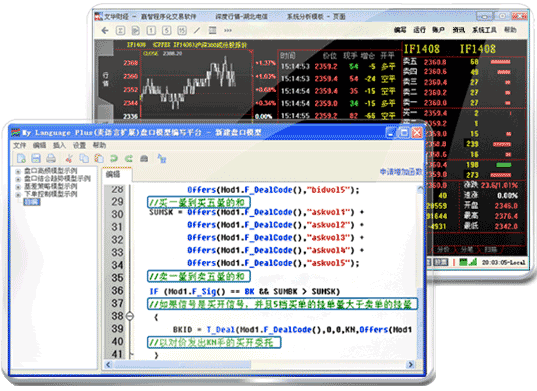Click the sigma icon in trading toolbar
This screenshot has height=391, width=537.
pyautogui.click(x=120, y=31)
